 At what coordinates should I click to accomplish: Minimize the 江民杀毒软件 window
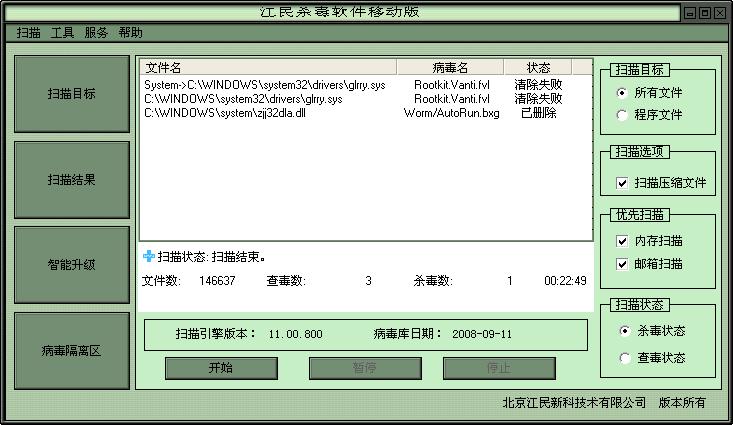point(690,13)
